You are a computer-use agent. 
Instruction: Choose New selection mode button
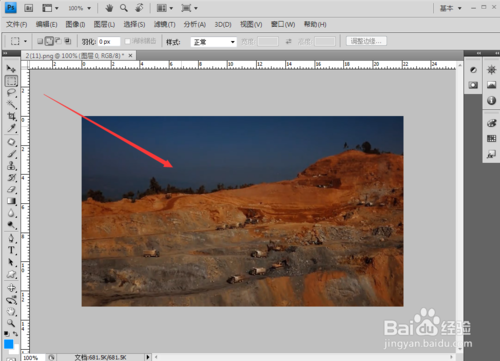coord(40,41)
